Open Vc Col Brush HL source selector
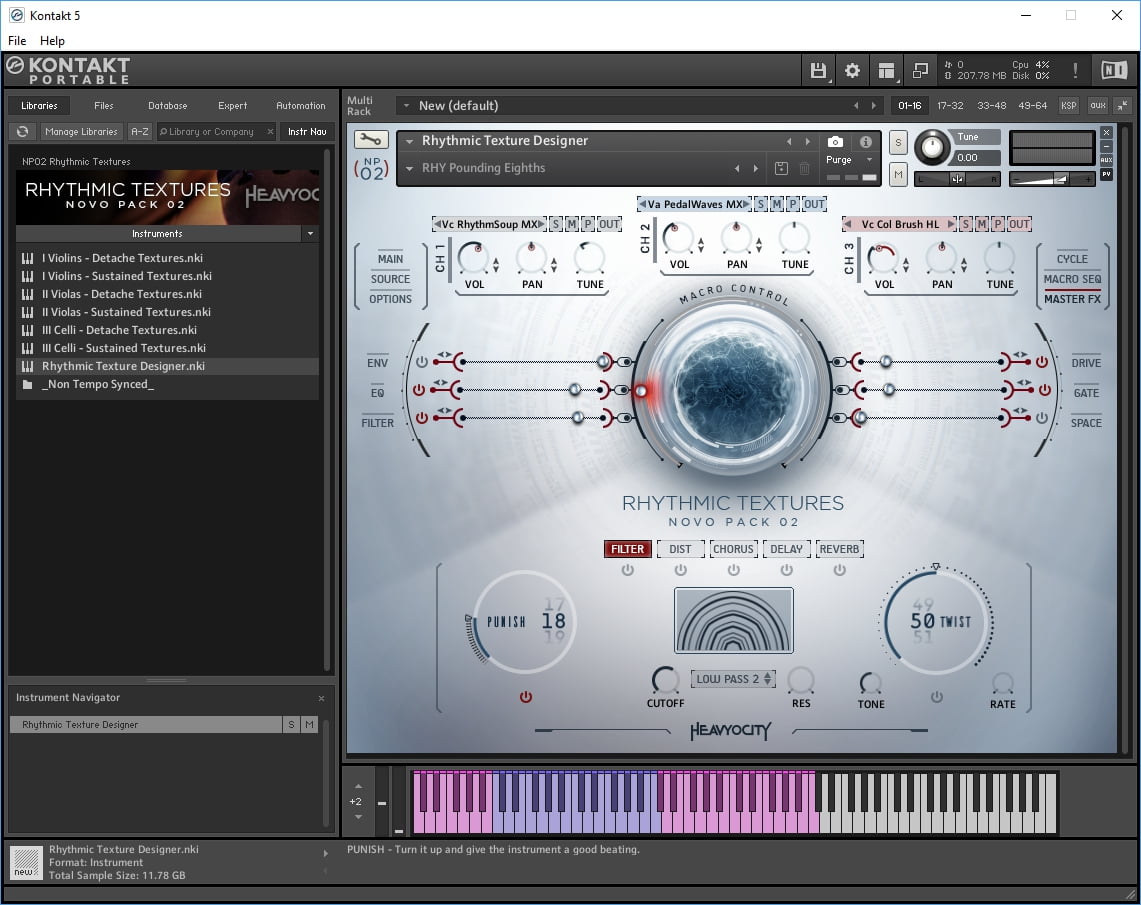Viewport: 1141px width, 905px height. tap(899, 224)
